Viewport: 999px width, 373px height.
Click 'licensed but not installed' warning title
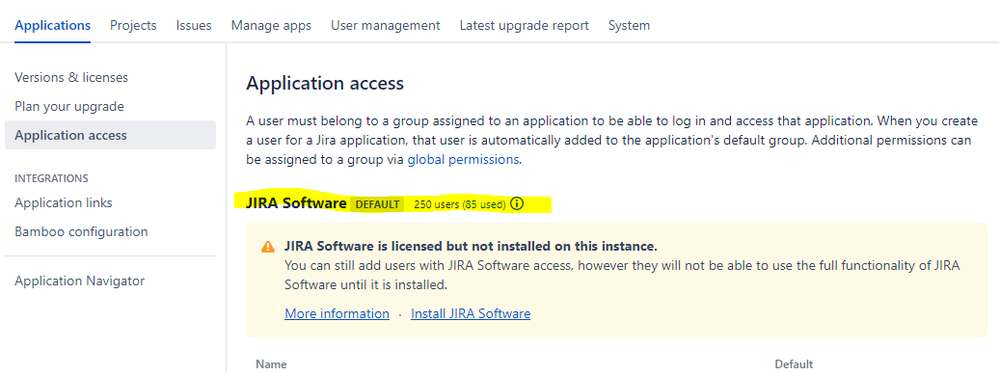pos(471,246)
